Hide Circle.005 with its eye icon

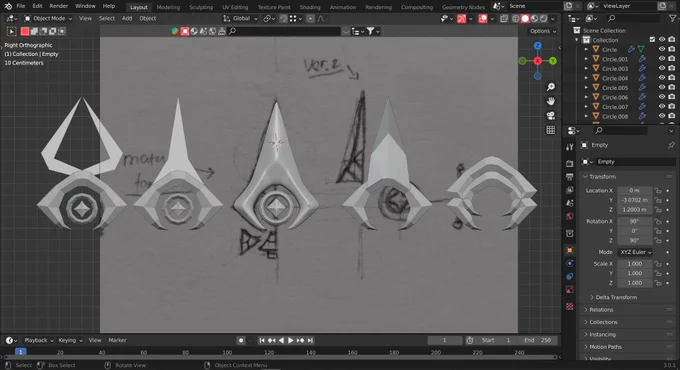pyautogui.click(x=662, y=87)
